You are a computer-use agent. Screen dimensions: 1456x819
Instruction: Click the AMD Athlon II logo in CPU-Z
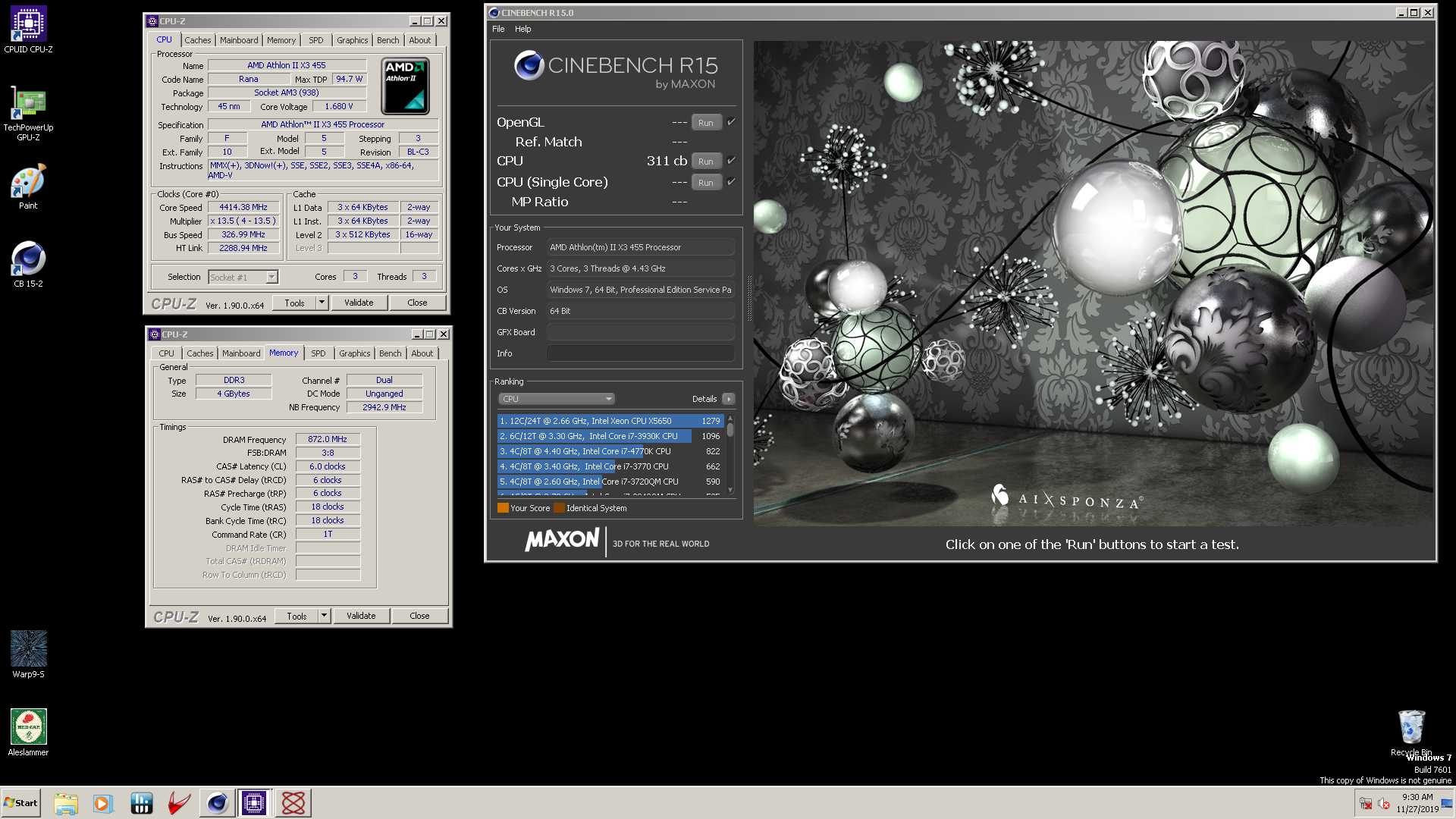pos(405,86)
